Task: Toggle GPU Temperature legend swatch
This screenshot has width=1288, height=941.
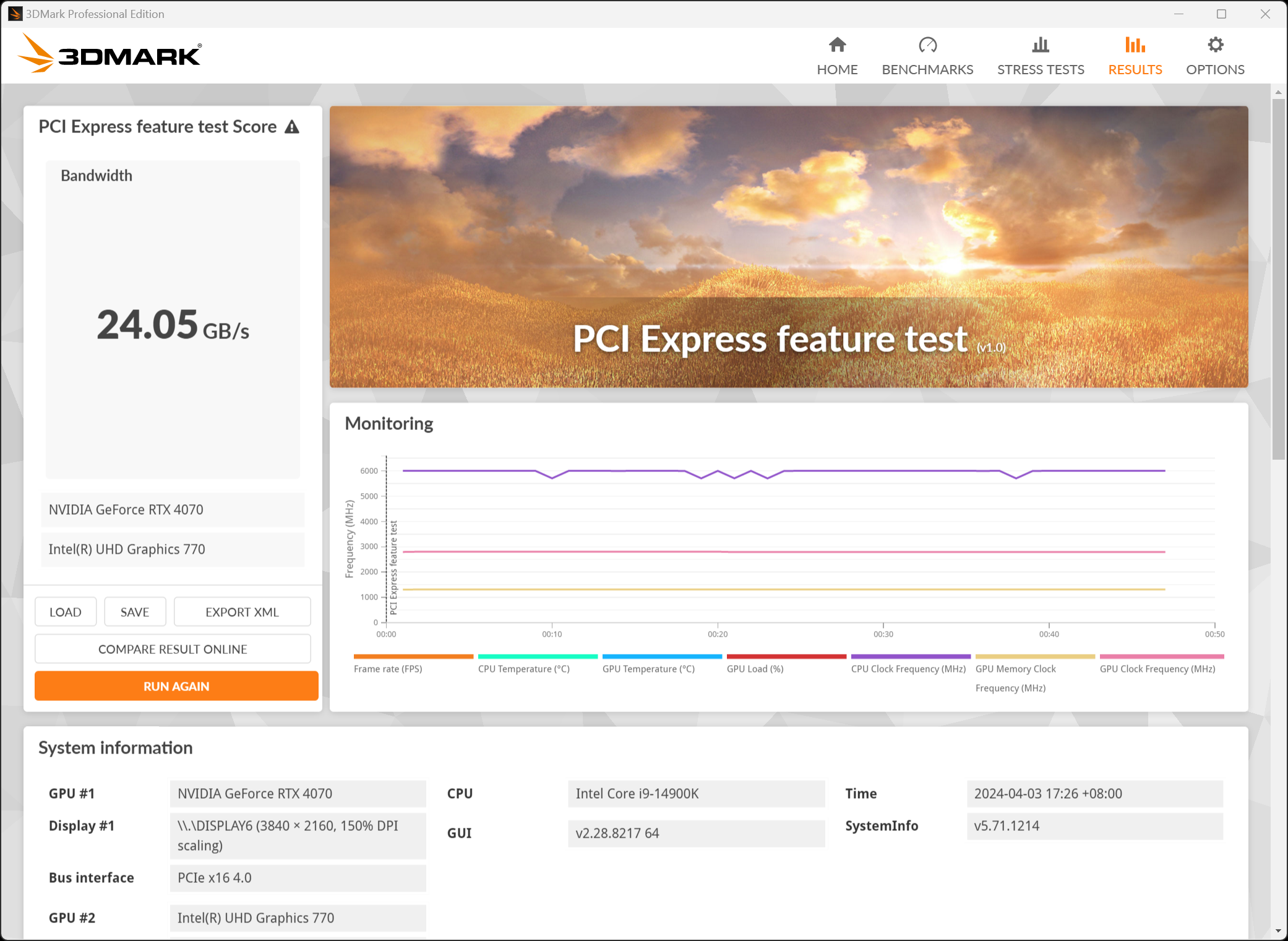Action: tap(662, 656)
